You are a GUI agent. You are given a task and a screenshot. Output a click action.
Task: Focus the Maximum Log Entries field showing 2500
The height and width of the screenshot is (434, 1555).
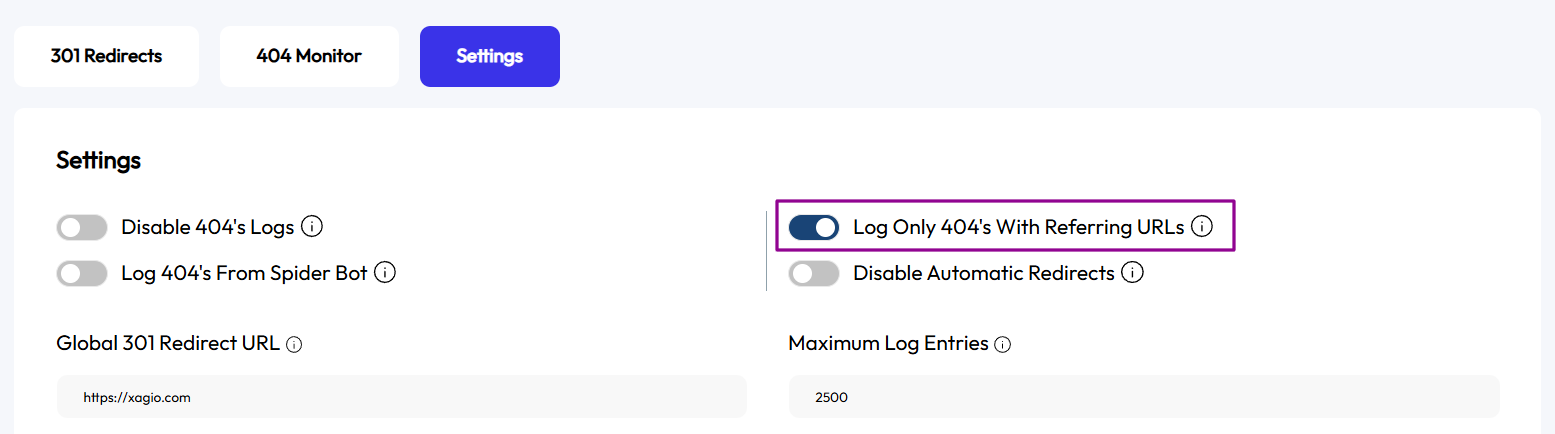click(x=1144, y=397)
